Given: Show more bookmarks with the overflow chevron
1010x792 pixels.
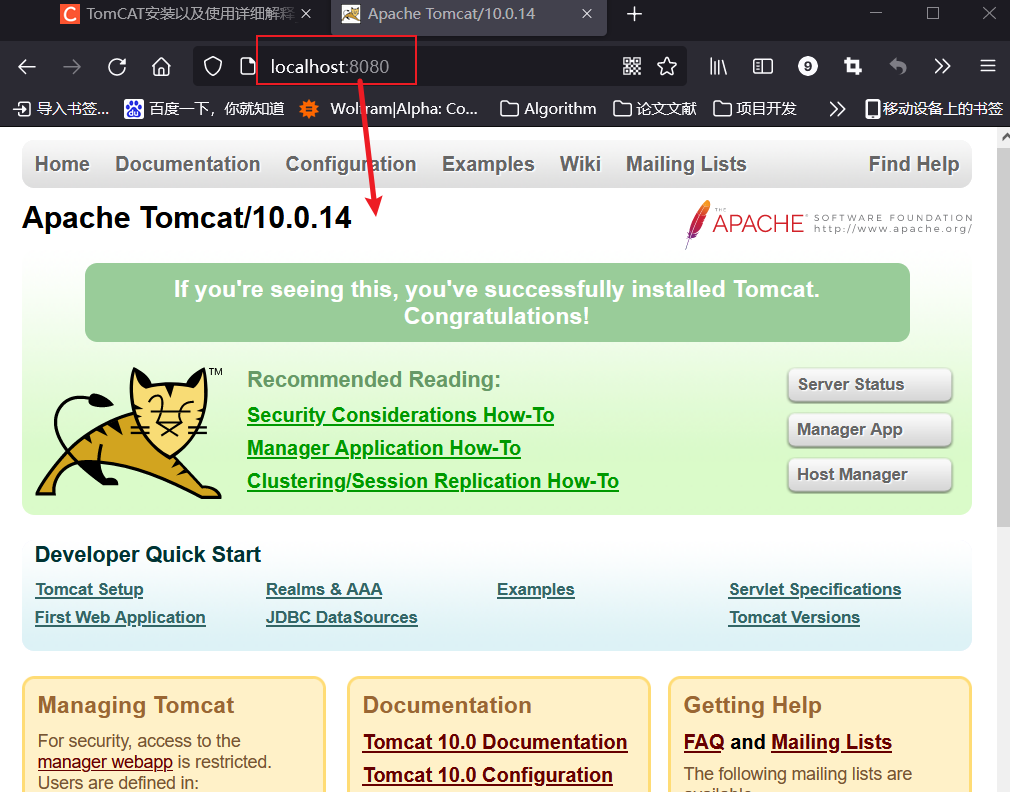Looking at the screenshot, I should (837, 109).
